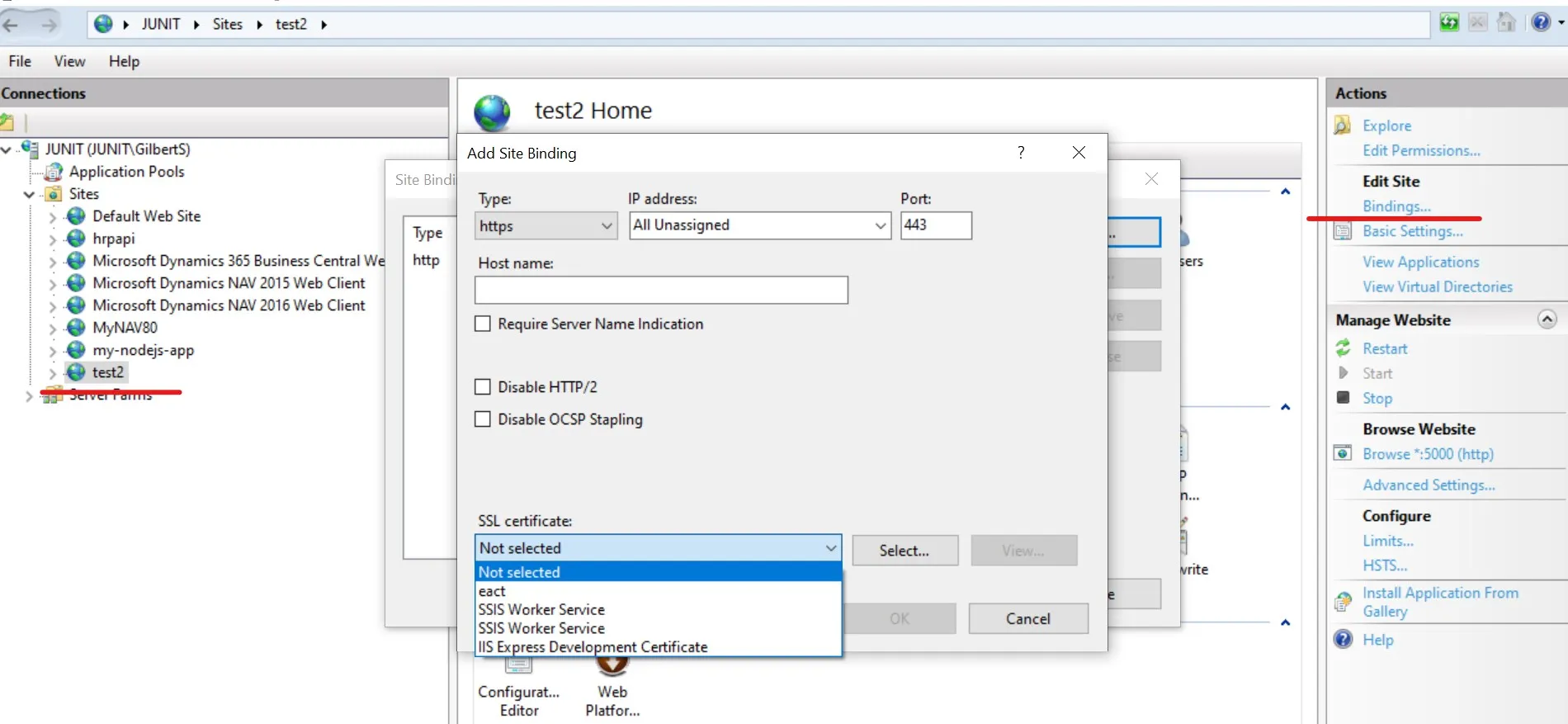
Task: Click the Connections toolbar connect icon
Action: 7,123
